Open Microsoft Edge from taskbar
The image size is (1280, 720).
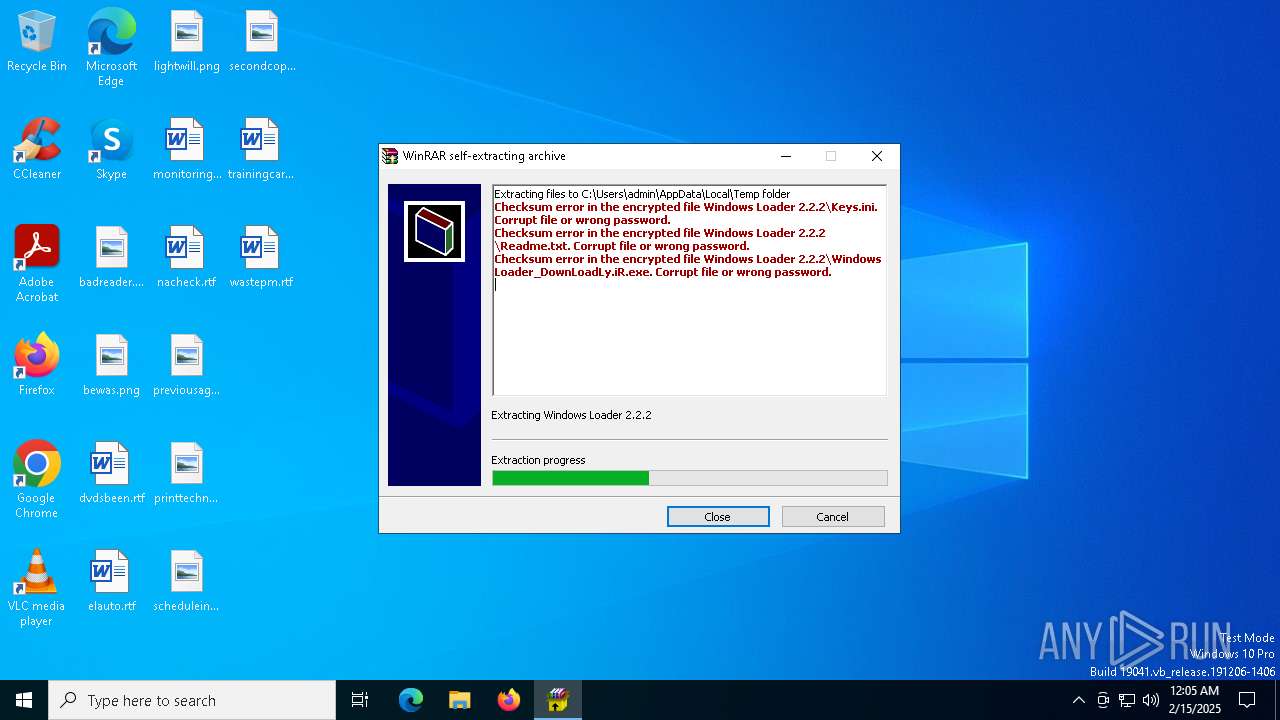pos(411,700)
